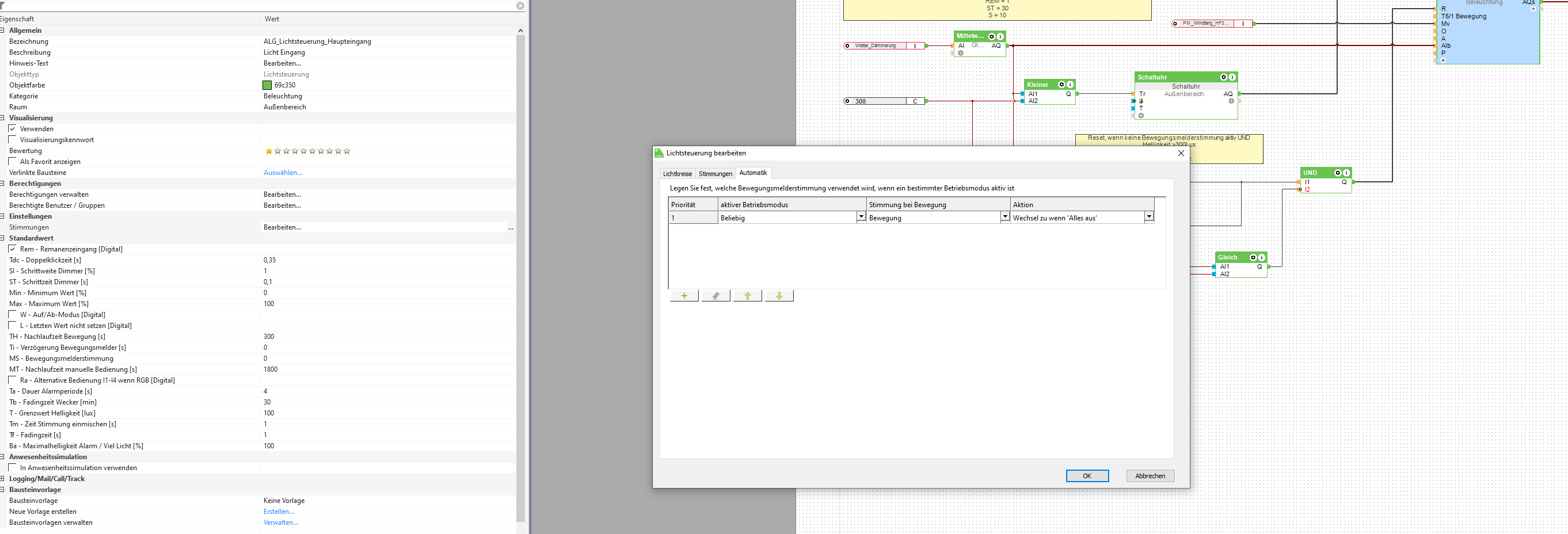Image resolution: width=1568 pixels, height=534 pixels.
Task: Uncheck Rem - Remanenzeingang checkbox
Action: [12, 249]
